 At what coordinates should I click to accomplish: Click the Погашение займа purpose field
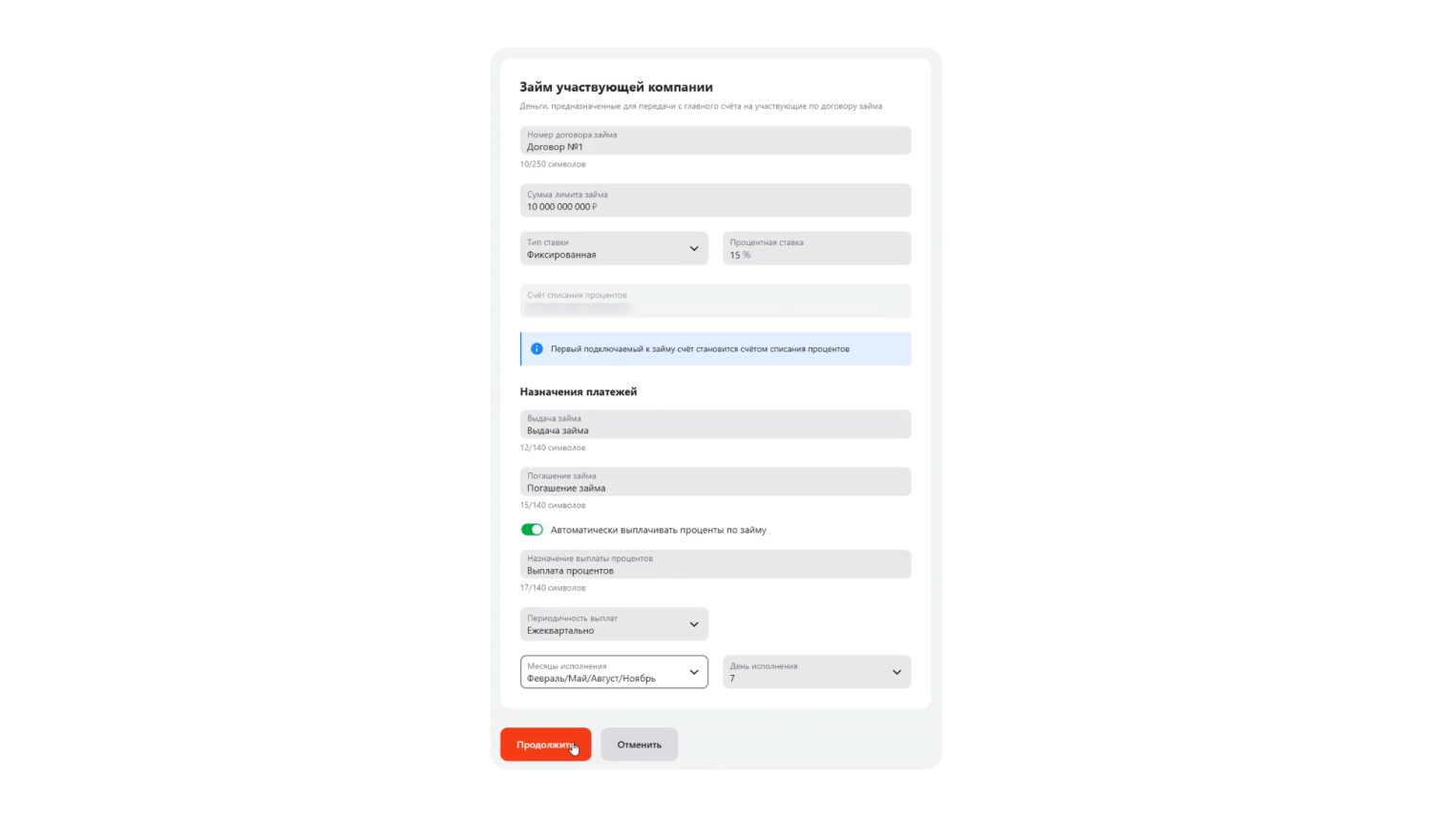(x=715, y=481)
